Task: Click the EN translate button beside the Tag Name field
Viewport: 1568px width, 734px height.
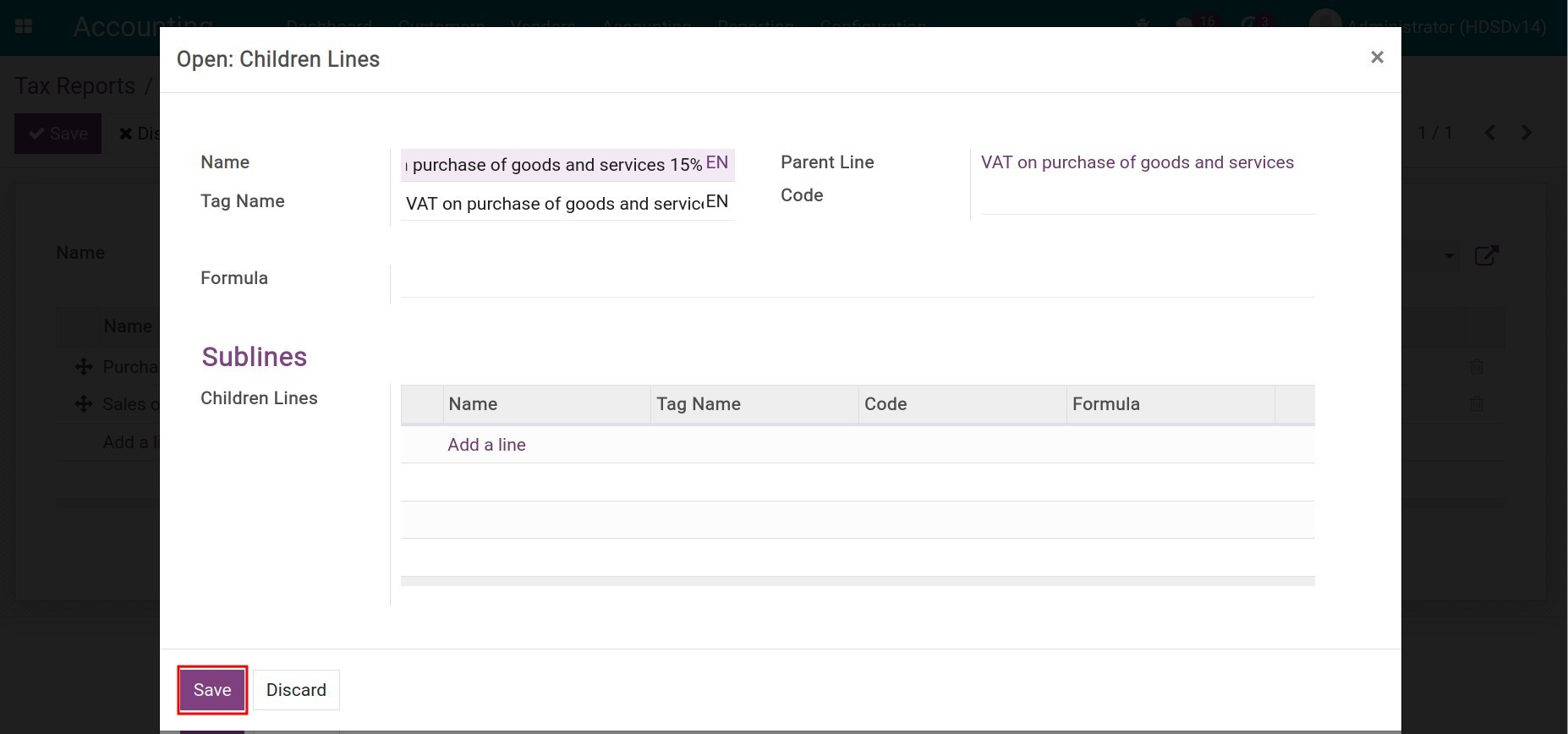Action: click(717, 202)
